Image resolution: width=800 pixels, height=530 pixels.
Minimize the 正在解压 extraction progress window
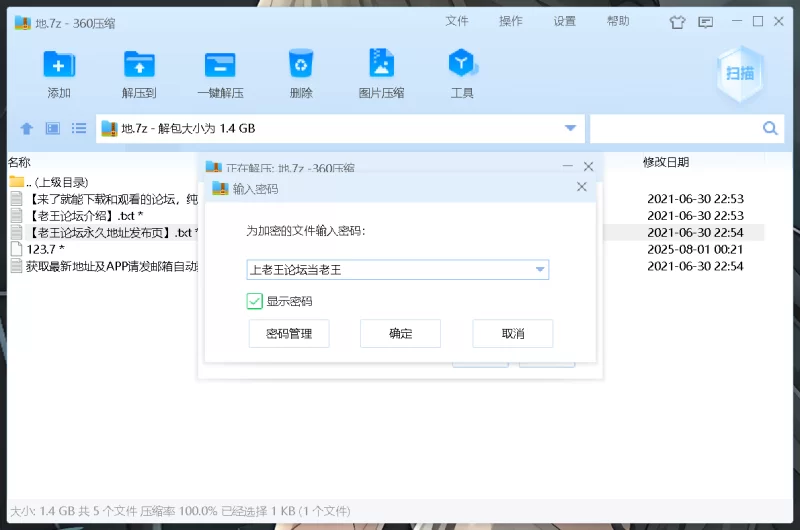click(x=567, y=166)
